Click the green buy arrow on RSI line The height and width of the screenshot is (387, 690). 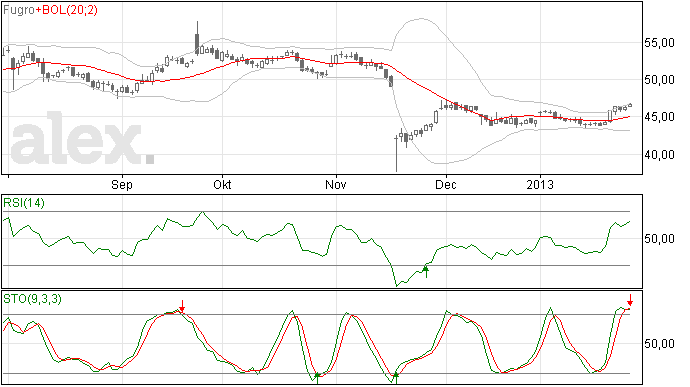coord(426,271)
